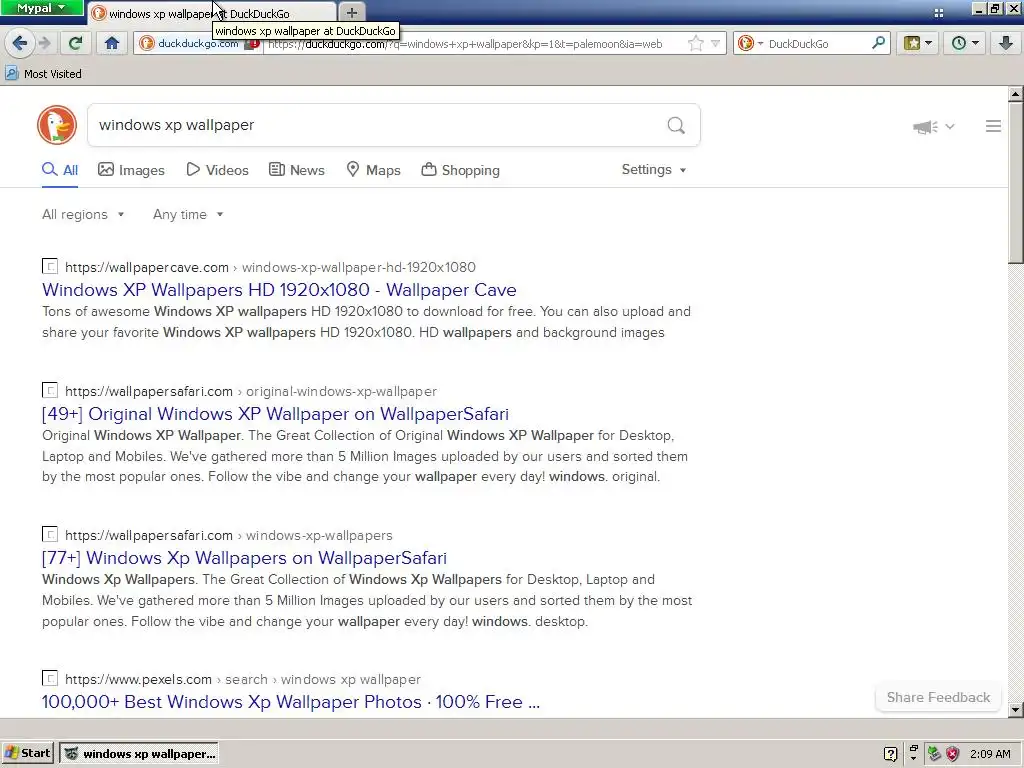Viewport: 1024px width, 768px height.
Task: Click the page scrollbar down arrow
Action: 1016,709
